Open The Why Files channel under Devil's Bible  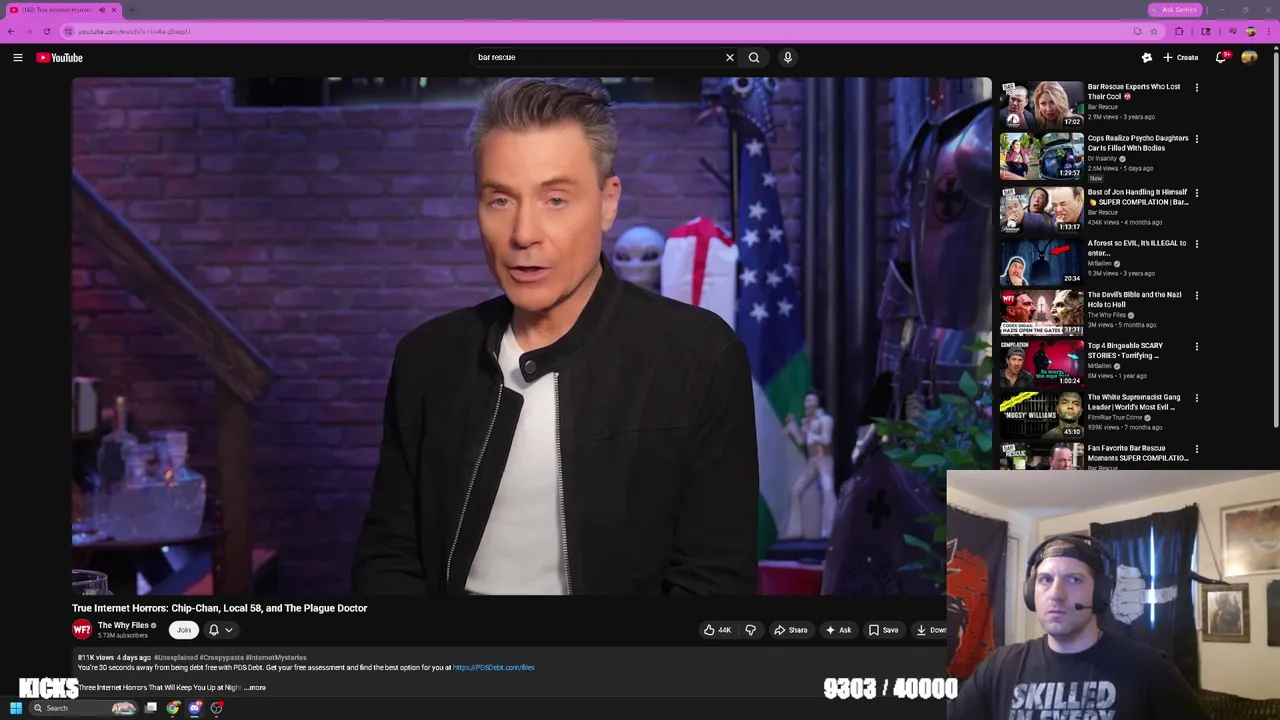pyautogui.click(x=1108, y=315)
